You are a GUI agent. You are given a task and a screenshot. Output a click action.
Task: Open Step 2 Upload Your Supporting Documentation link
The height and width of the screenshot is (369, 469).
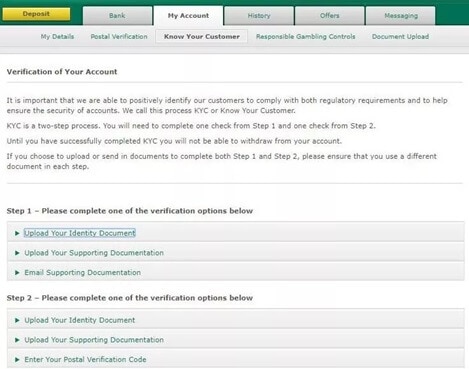(x=94, y=340)
